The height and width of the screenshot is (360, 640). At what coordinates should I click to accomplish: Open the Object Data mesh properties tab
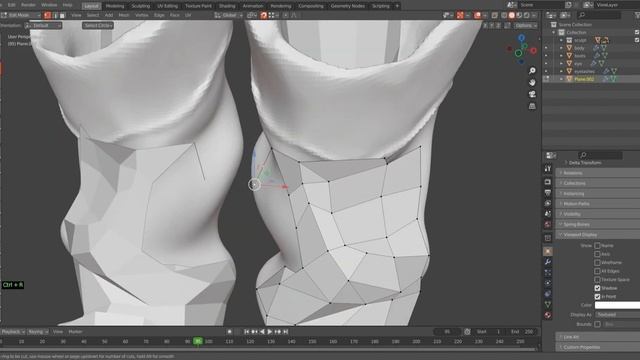pos(548,304)
